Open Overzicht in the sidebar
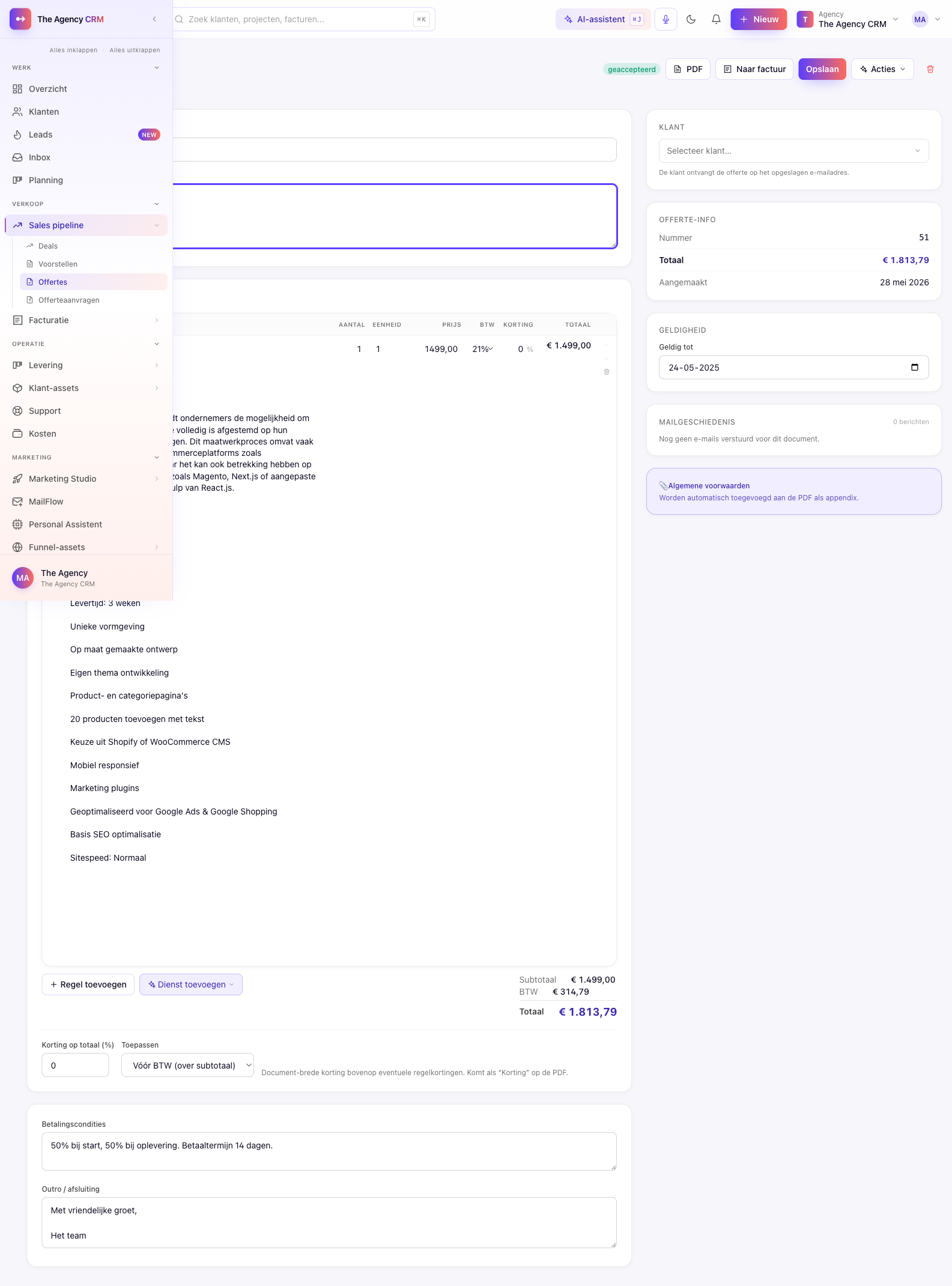The image size is (952, 1286). point(86,89)
